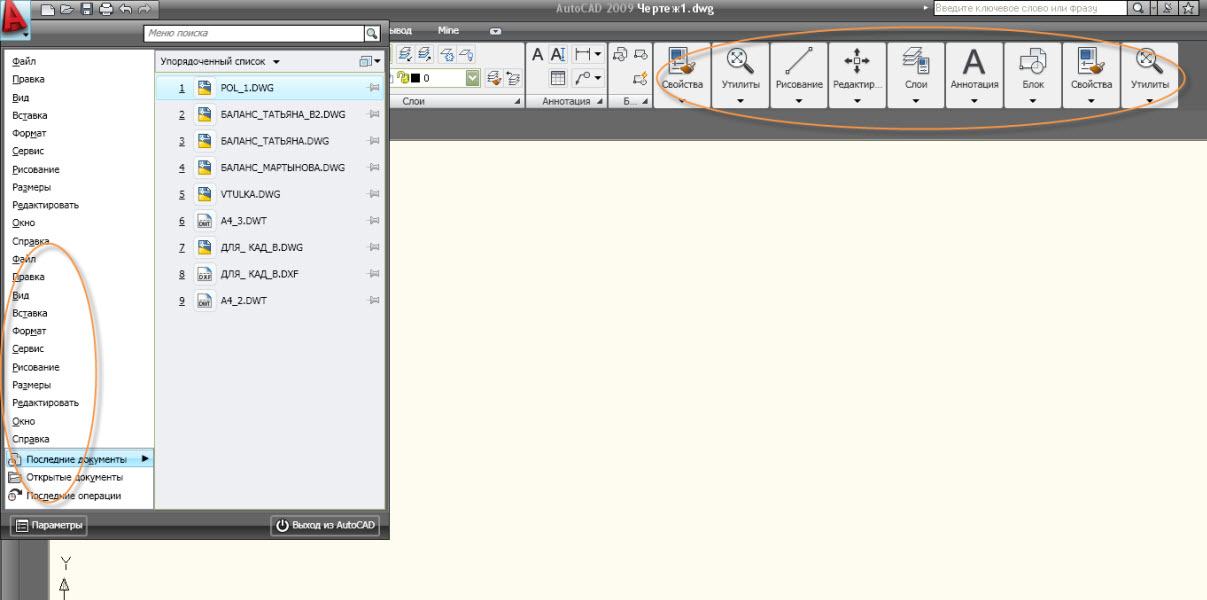Pin the A4_3.DWT template in the list
Screen dimensions: 1207x600
pyautogui.click(x=373, y=221)
